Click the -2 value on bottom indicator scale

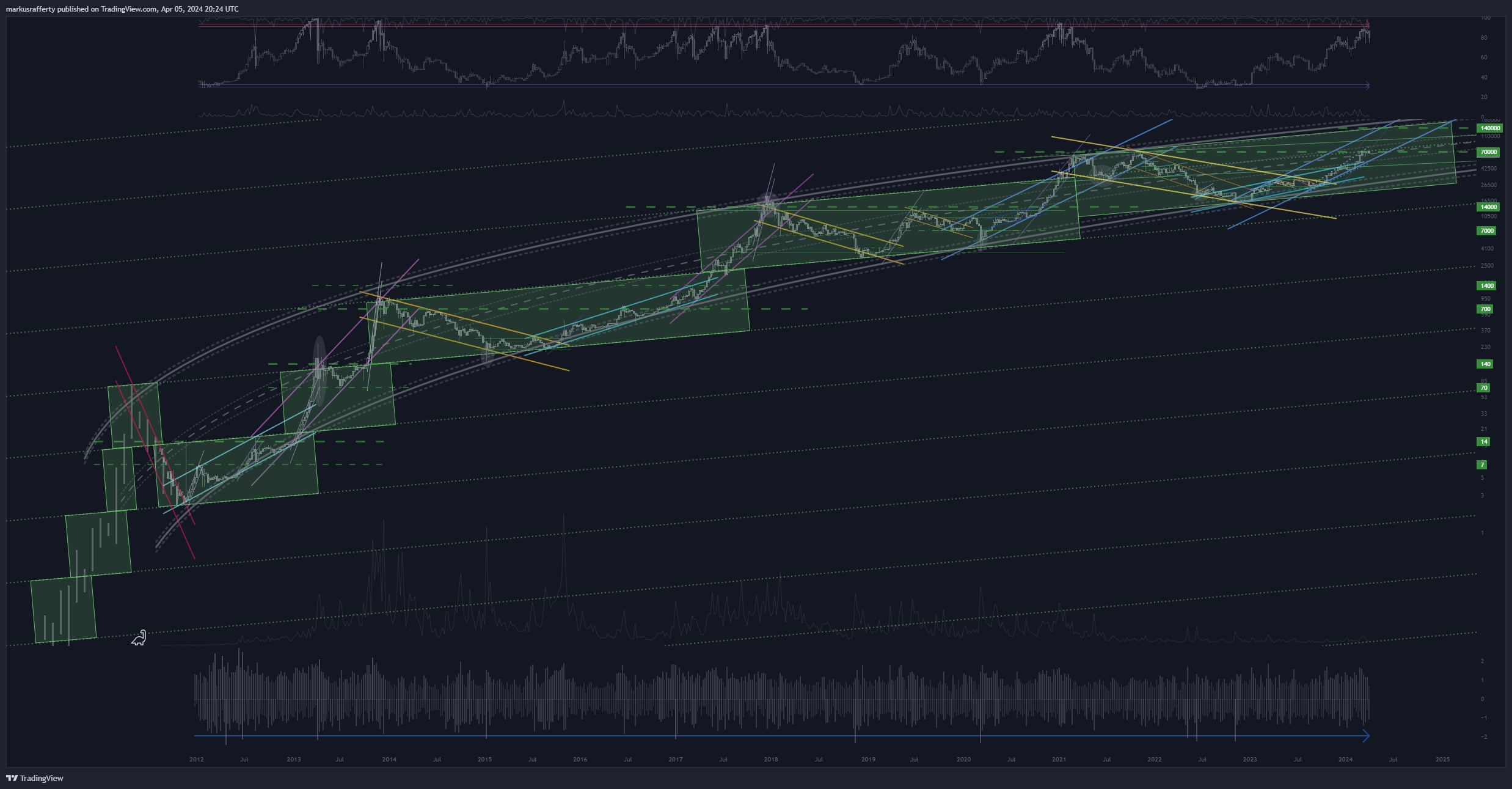click(1484, 737)
